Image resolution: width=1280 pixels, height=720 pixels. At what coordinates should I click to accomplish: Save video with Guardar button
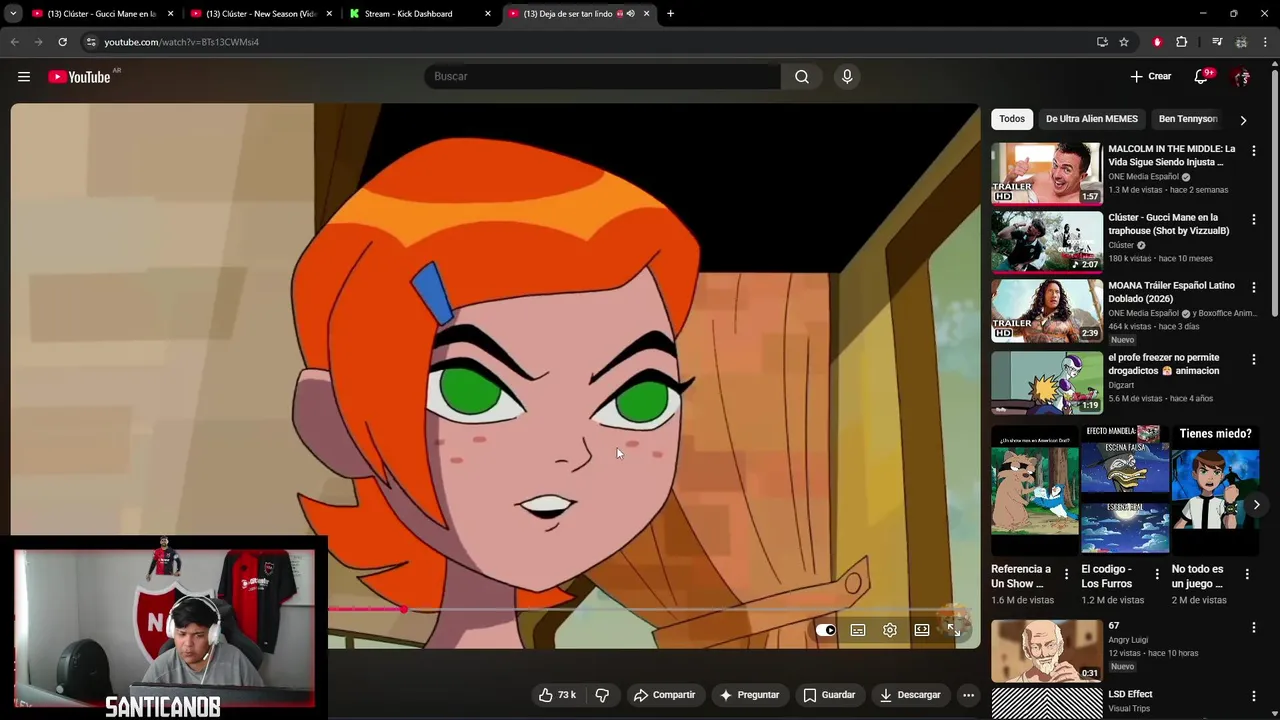(x=830, y=695)
